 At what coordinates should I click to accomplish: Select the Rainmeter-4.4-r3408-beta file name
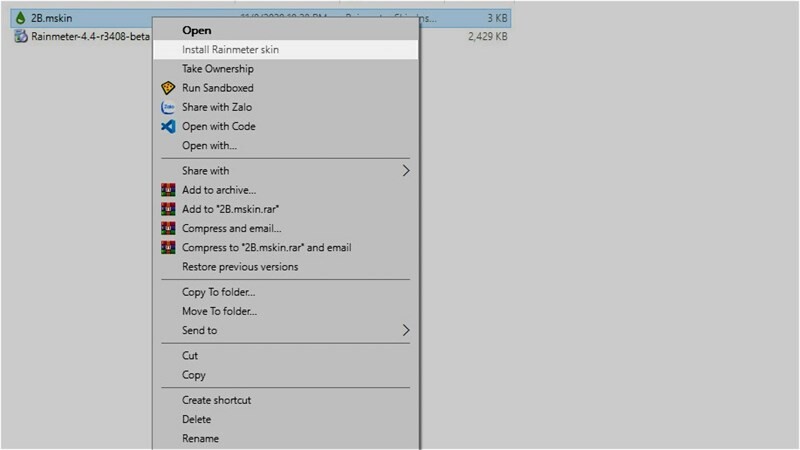click(x=90, y=37)
